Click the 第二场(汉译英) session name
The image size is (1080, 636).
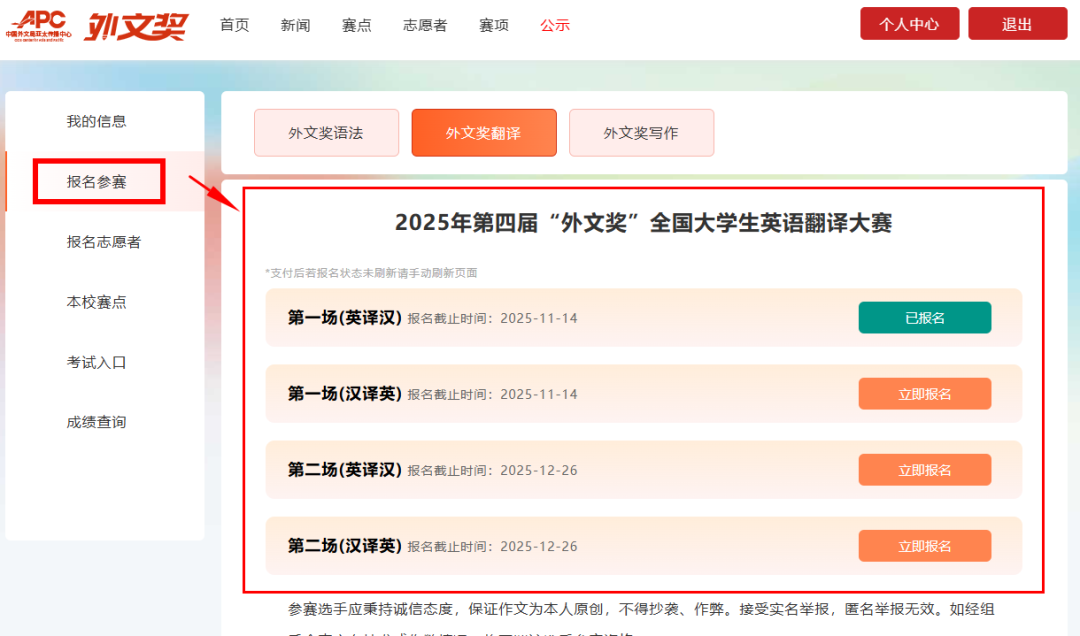[x=344, y=546]
